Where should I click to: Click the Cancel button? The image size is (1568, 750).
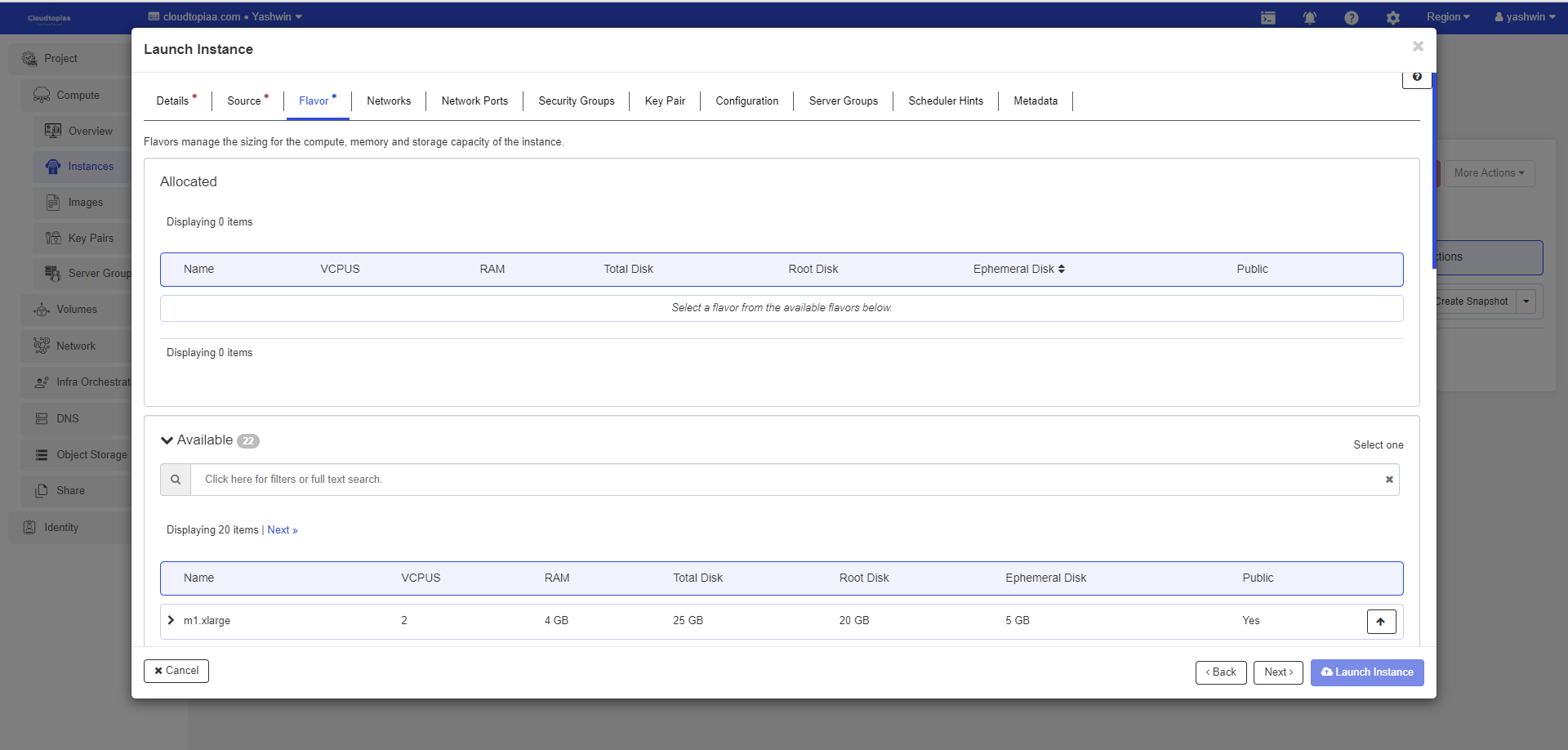[x=176, y=671]
